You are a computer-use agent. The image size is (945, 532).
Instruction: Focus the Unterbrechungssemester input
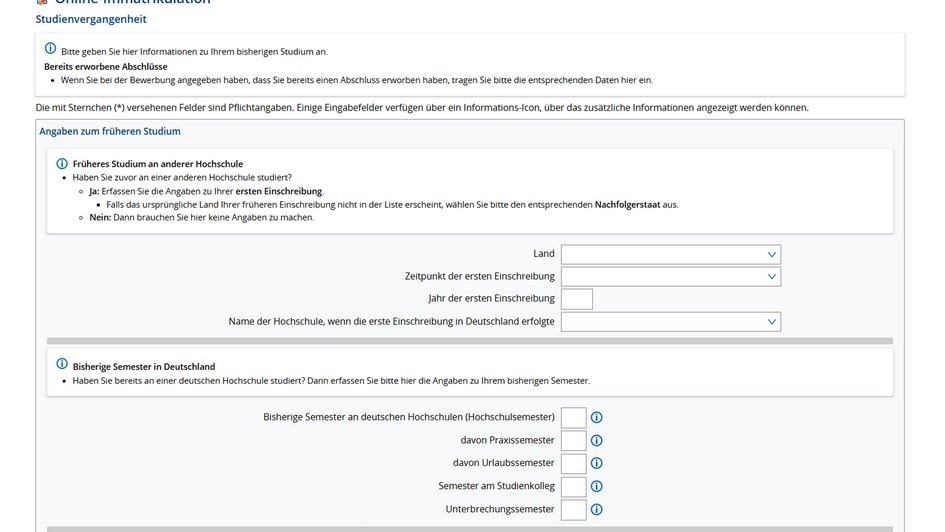click(573, 510)
